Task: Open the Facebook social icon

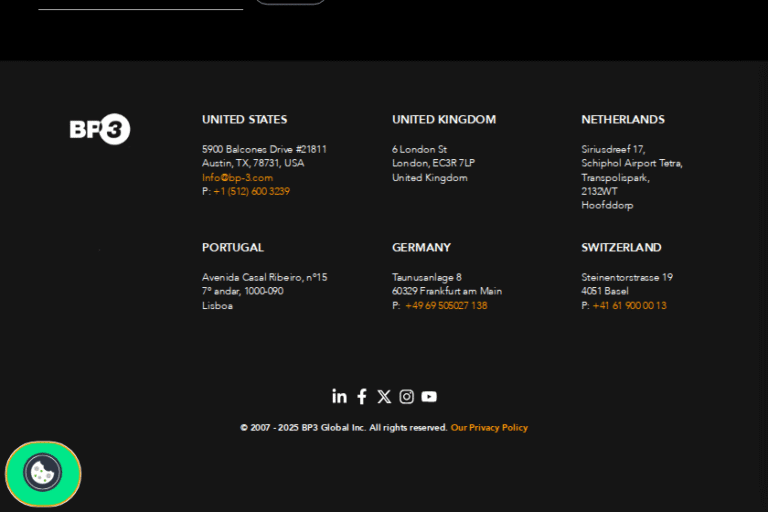Action: (x=362, y=396)
